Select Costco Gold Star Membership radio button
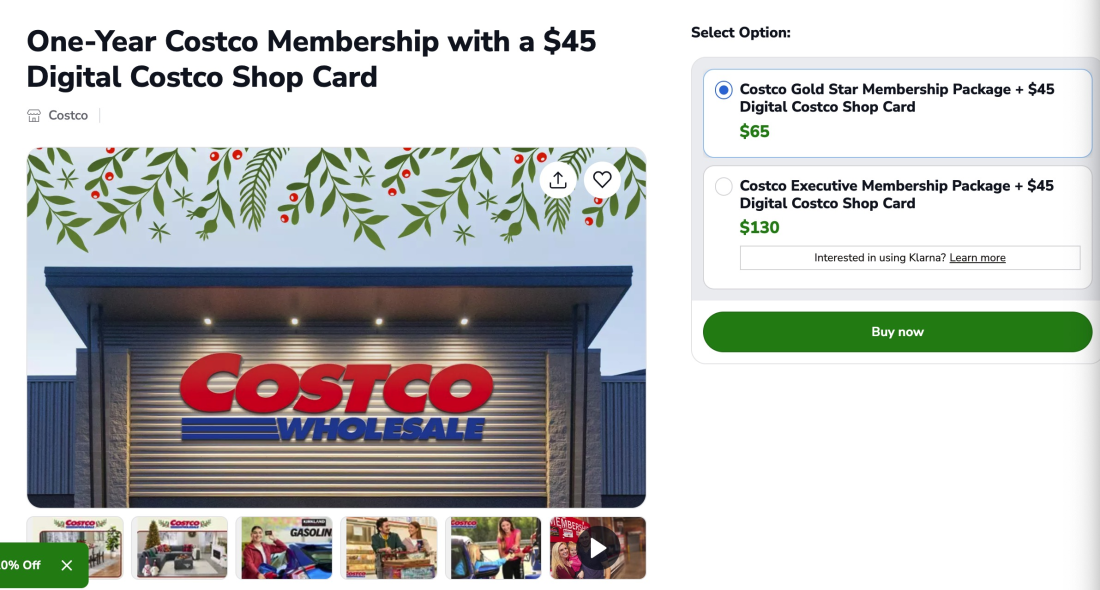The height and width of the screenshot is (590, 1100). tap(724, 90)
